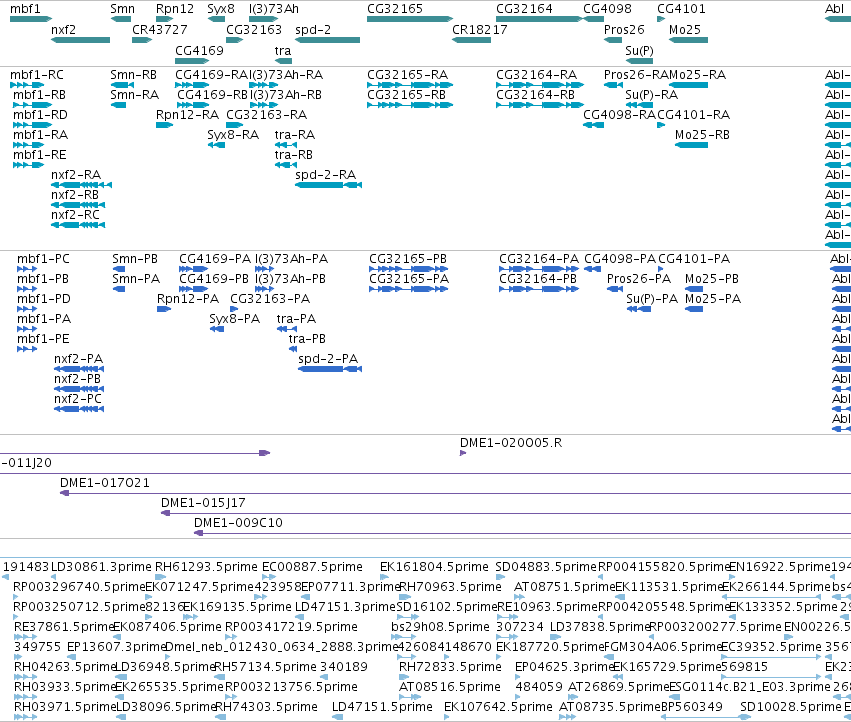
Task: Click transcript Smn-RB
Action: click(122, 85)
